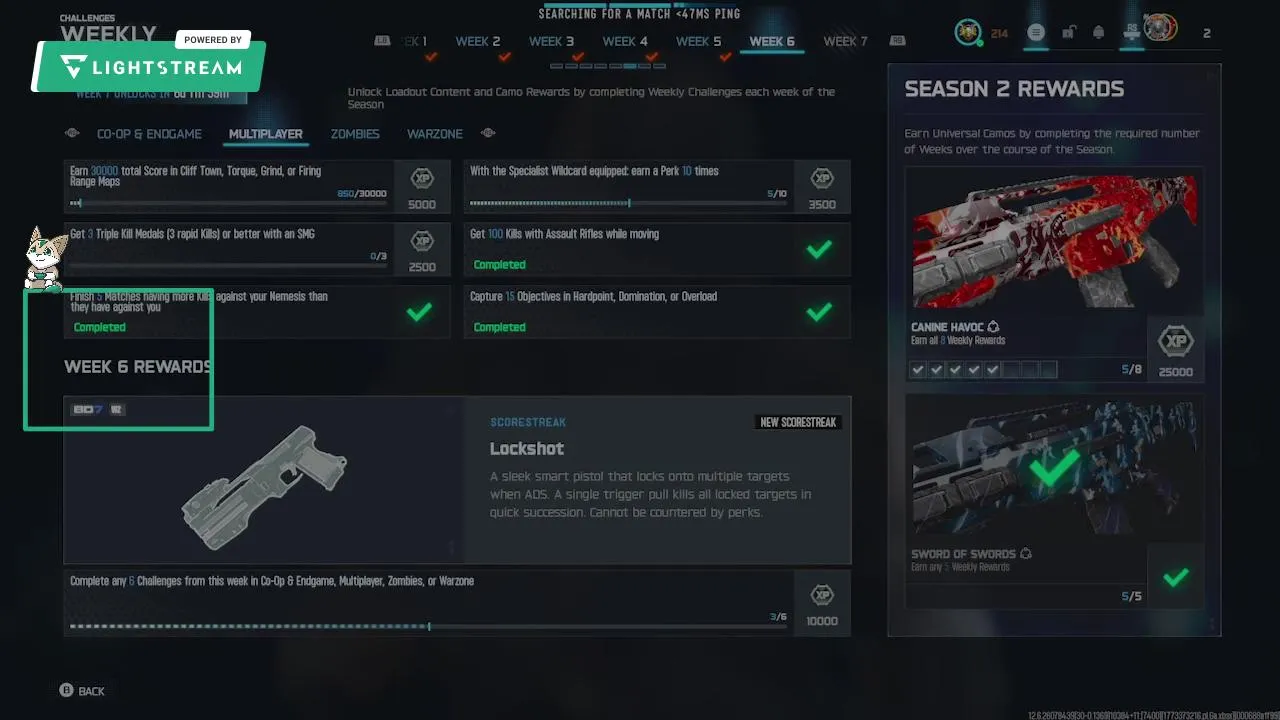Viewport: 1280px width, 720px height.
Task: Cycle to previous category with left arrow beside Co-op
Action: coord(72,133)
